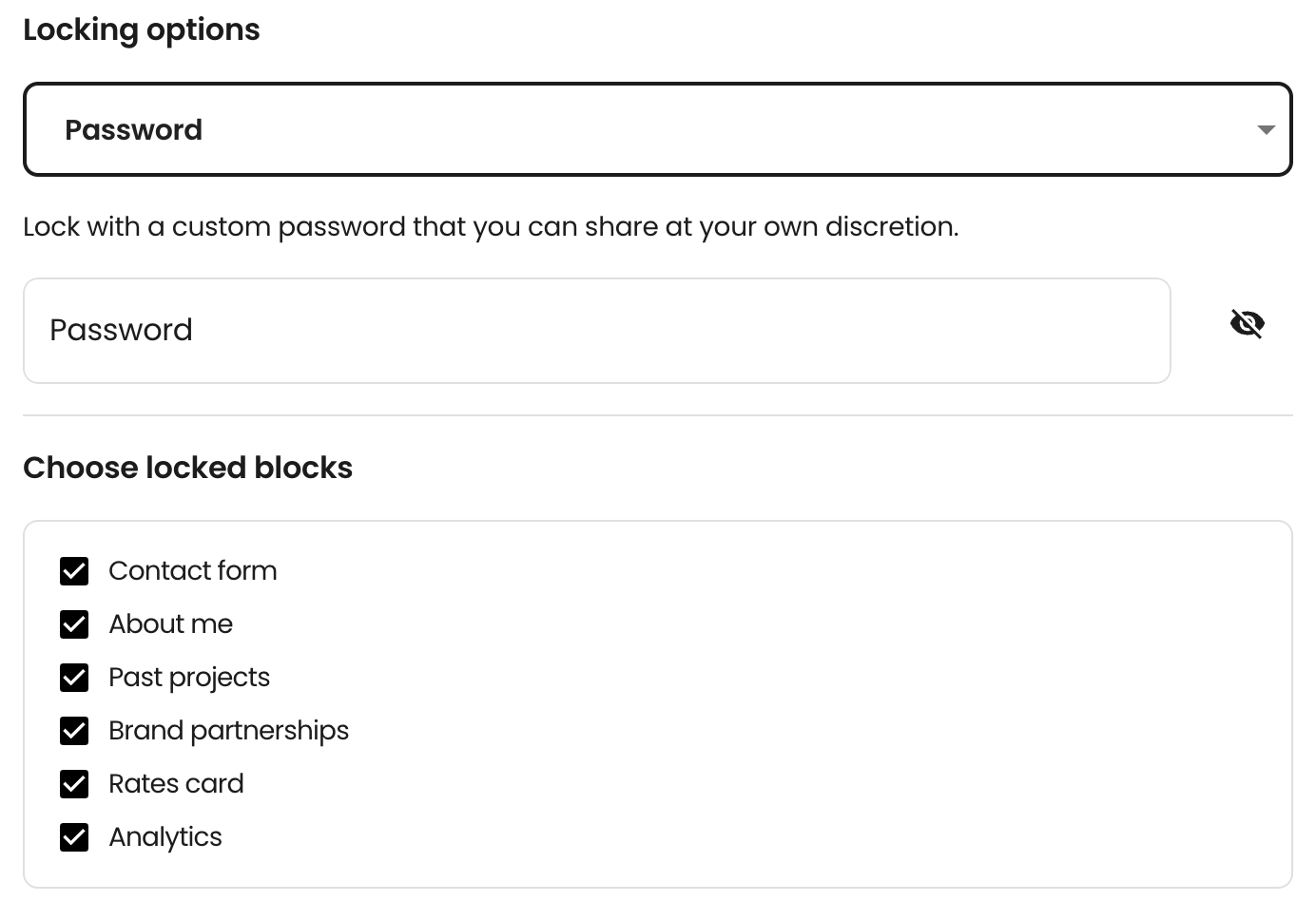Click the Rates card label text

(176, 783)
